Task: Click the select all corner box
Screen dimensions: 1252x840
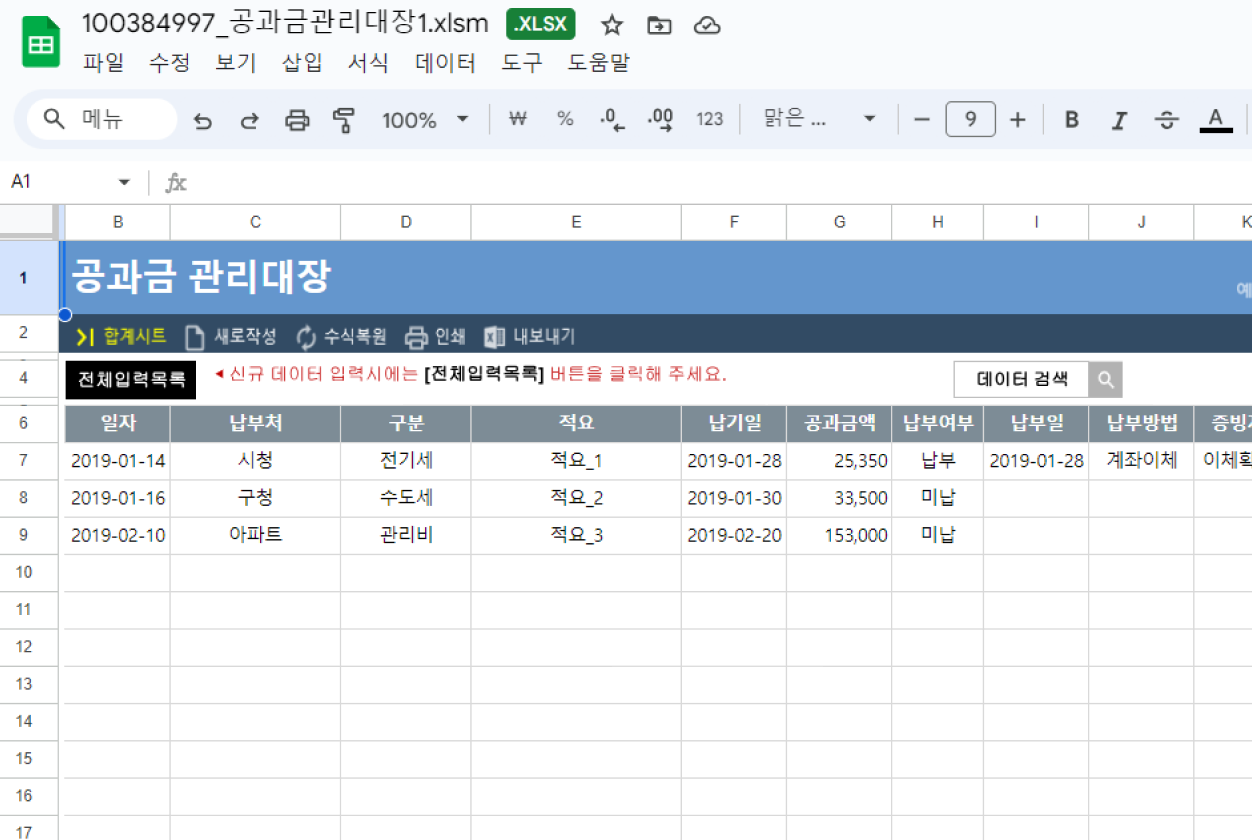Action: [x=28, y=222]
